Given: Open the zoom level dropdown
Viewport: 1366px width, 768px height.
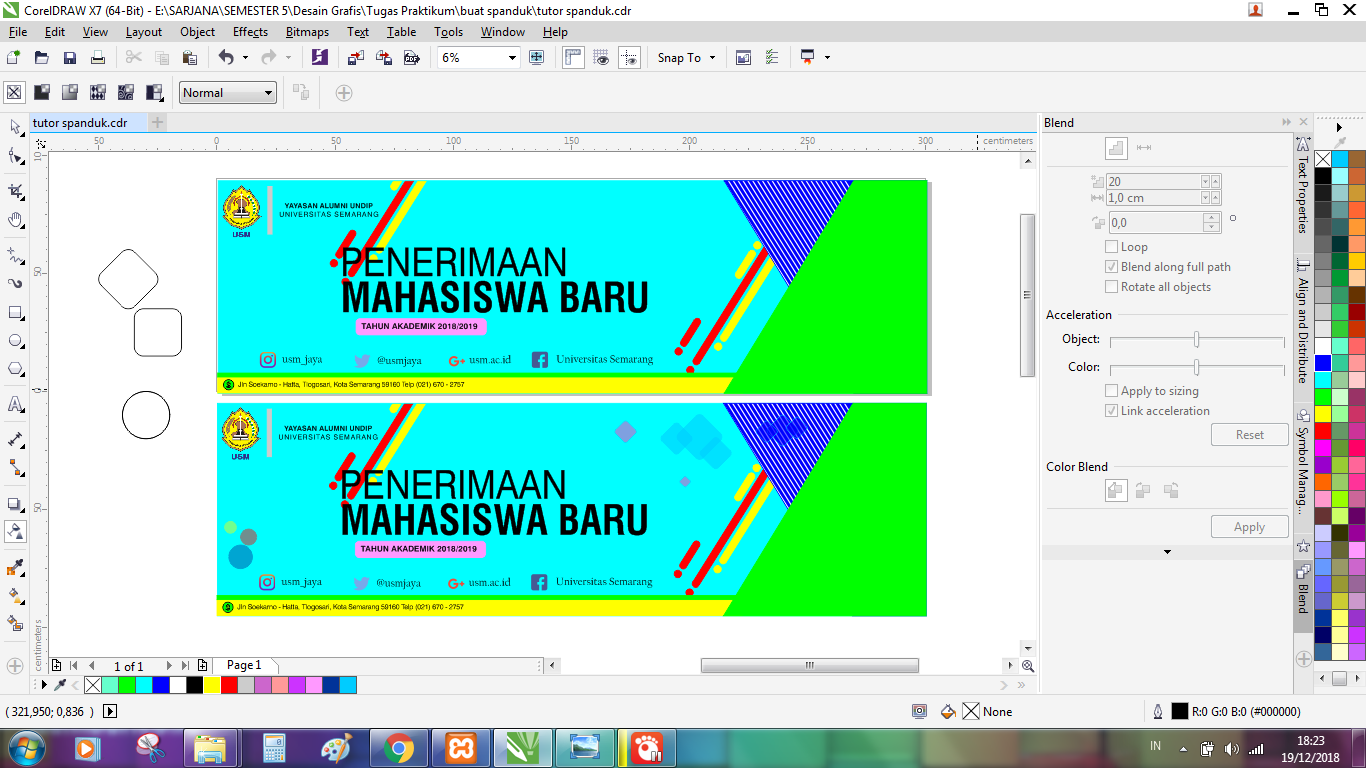Looking at the screenshot, I should pos(512,57).
